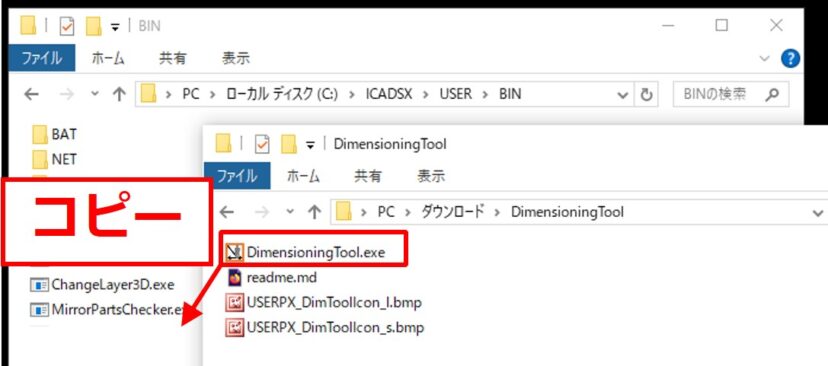This screenshot has width=828, height=366.
Task: Click readme.md file icon
Action: [x=234, y=277]
